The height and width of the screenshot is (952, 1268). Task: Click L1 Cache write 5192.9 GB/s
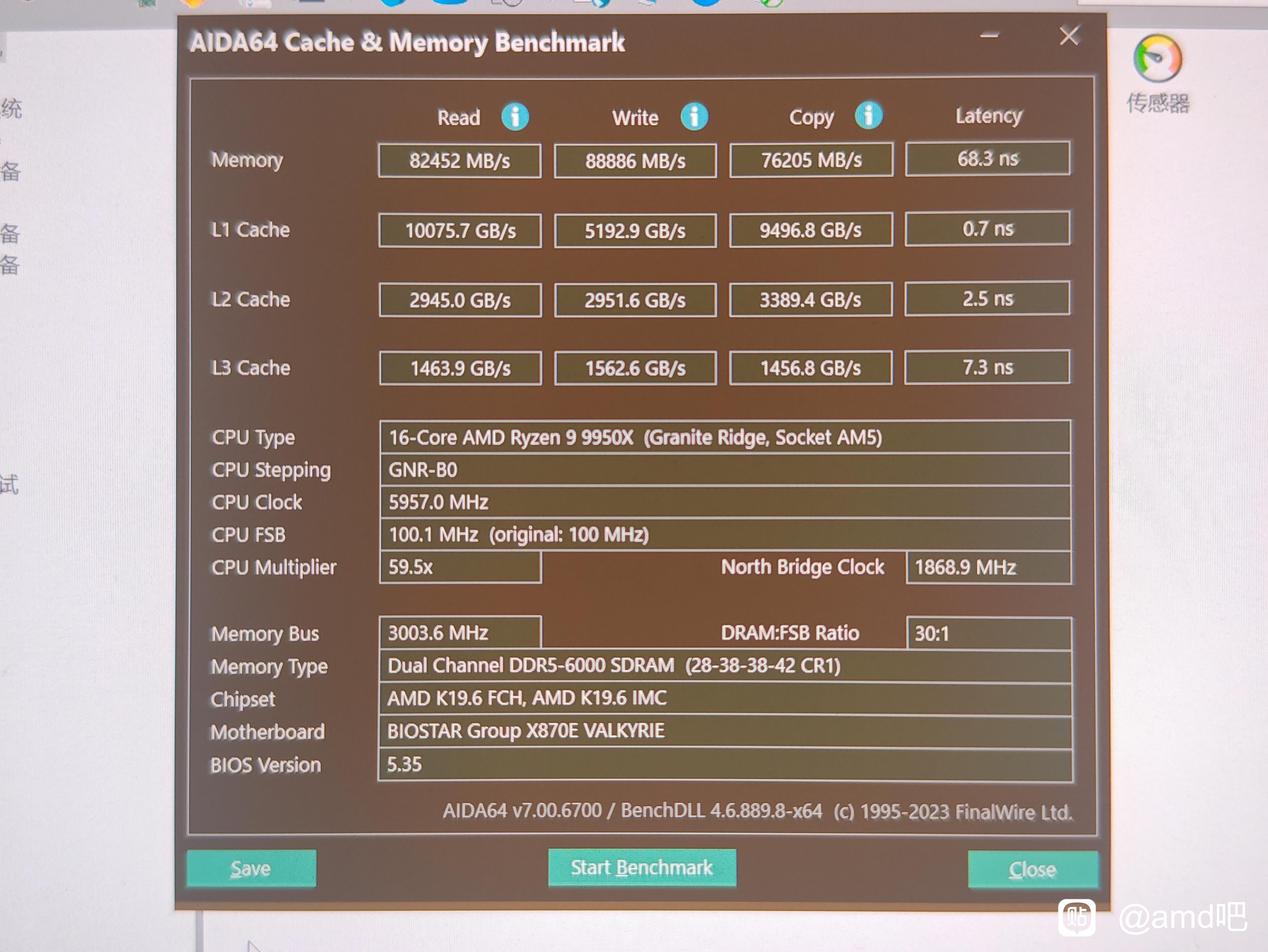pos(635,230)
